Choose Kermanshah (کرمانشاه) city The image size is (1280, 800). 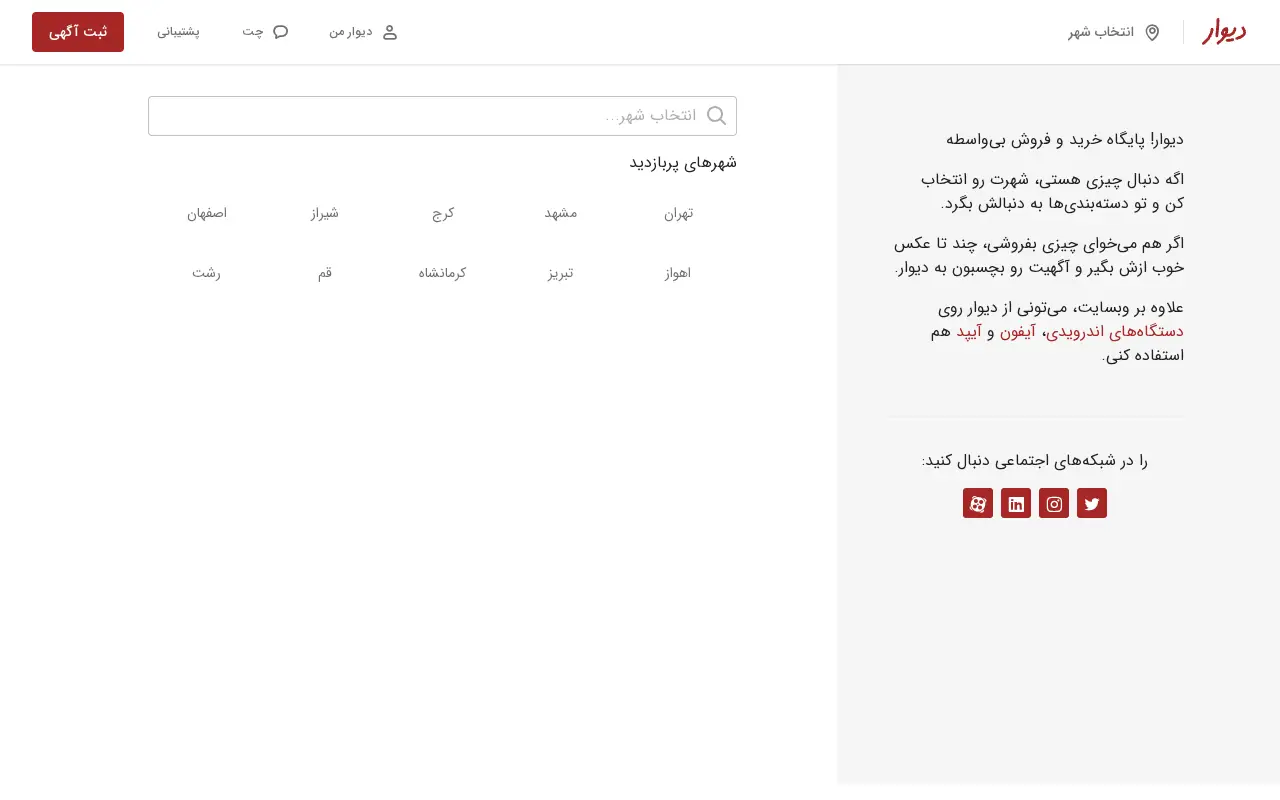tap(443, 273)
